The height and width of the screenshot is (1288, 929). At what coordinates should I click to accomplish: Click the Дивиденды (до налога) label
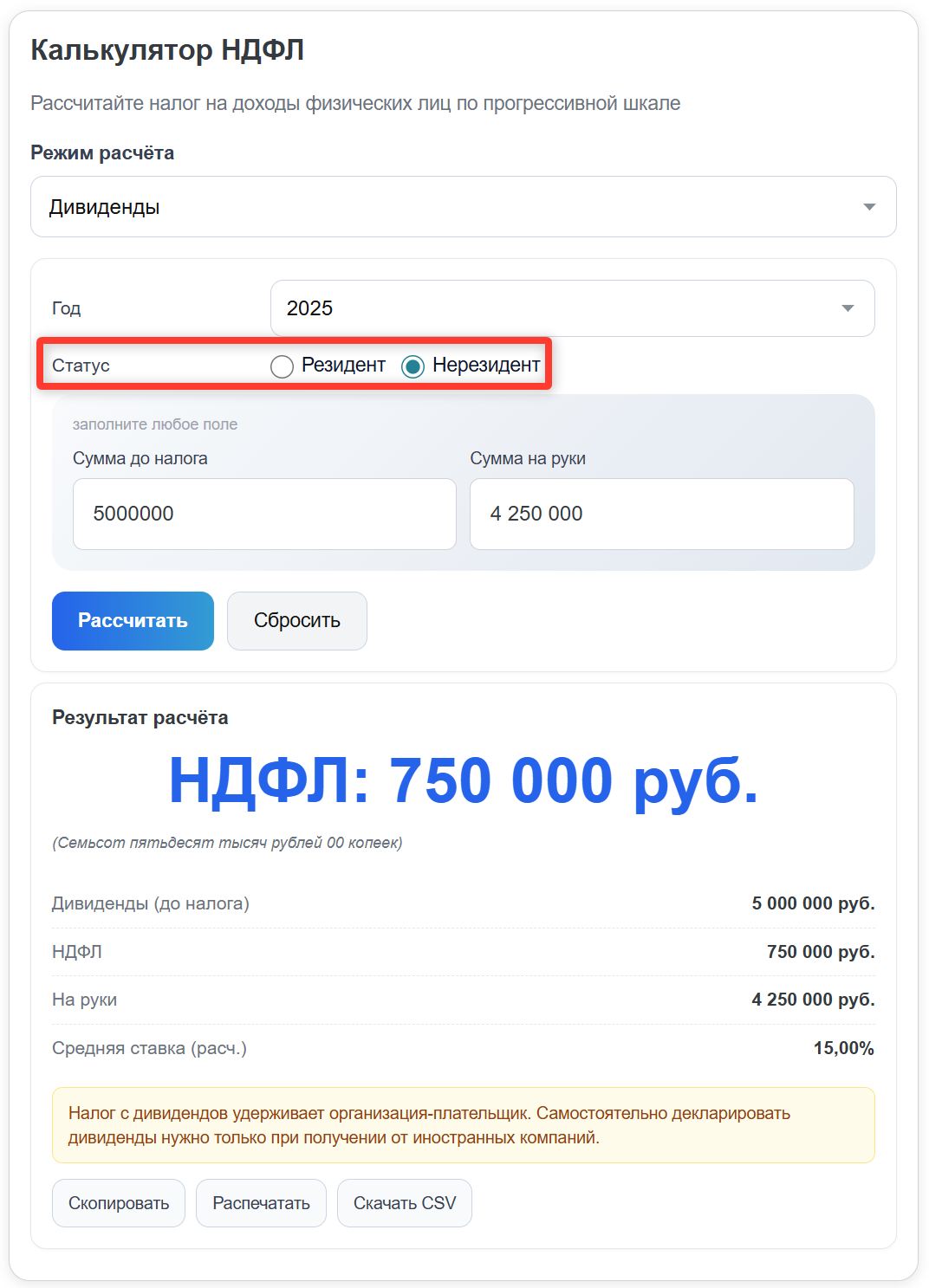[x=151, y=903]
